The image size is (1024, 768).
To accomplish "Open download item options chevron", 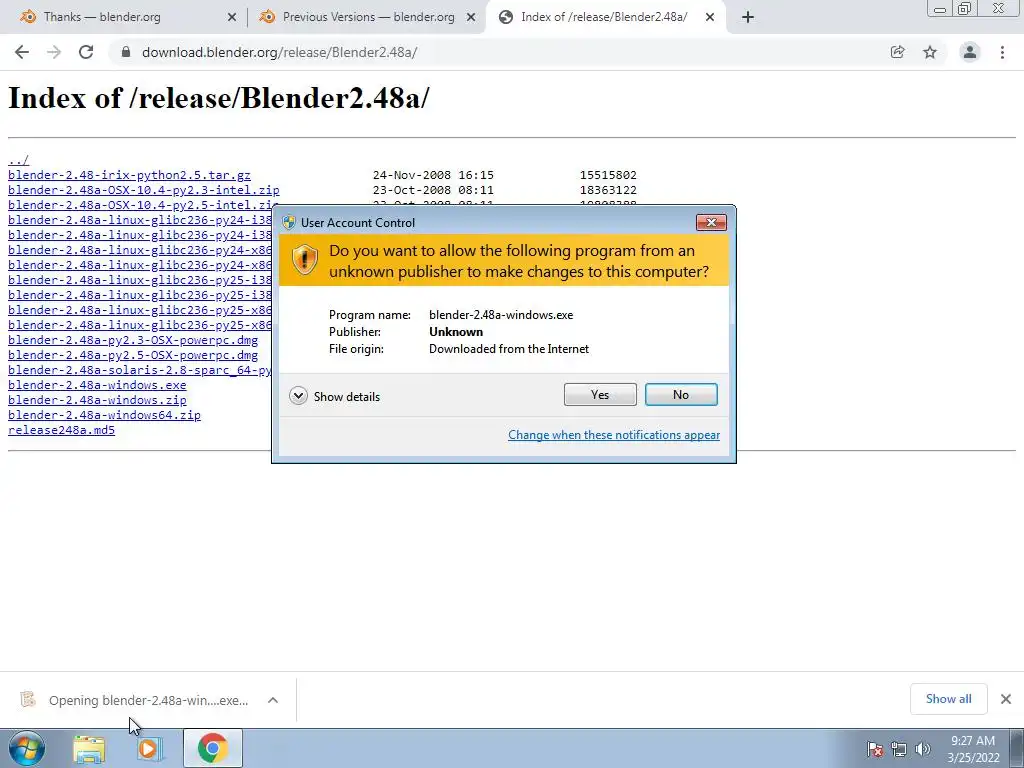I will coord(273,700).
